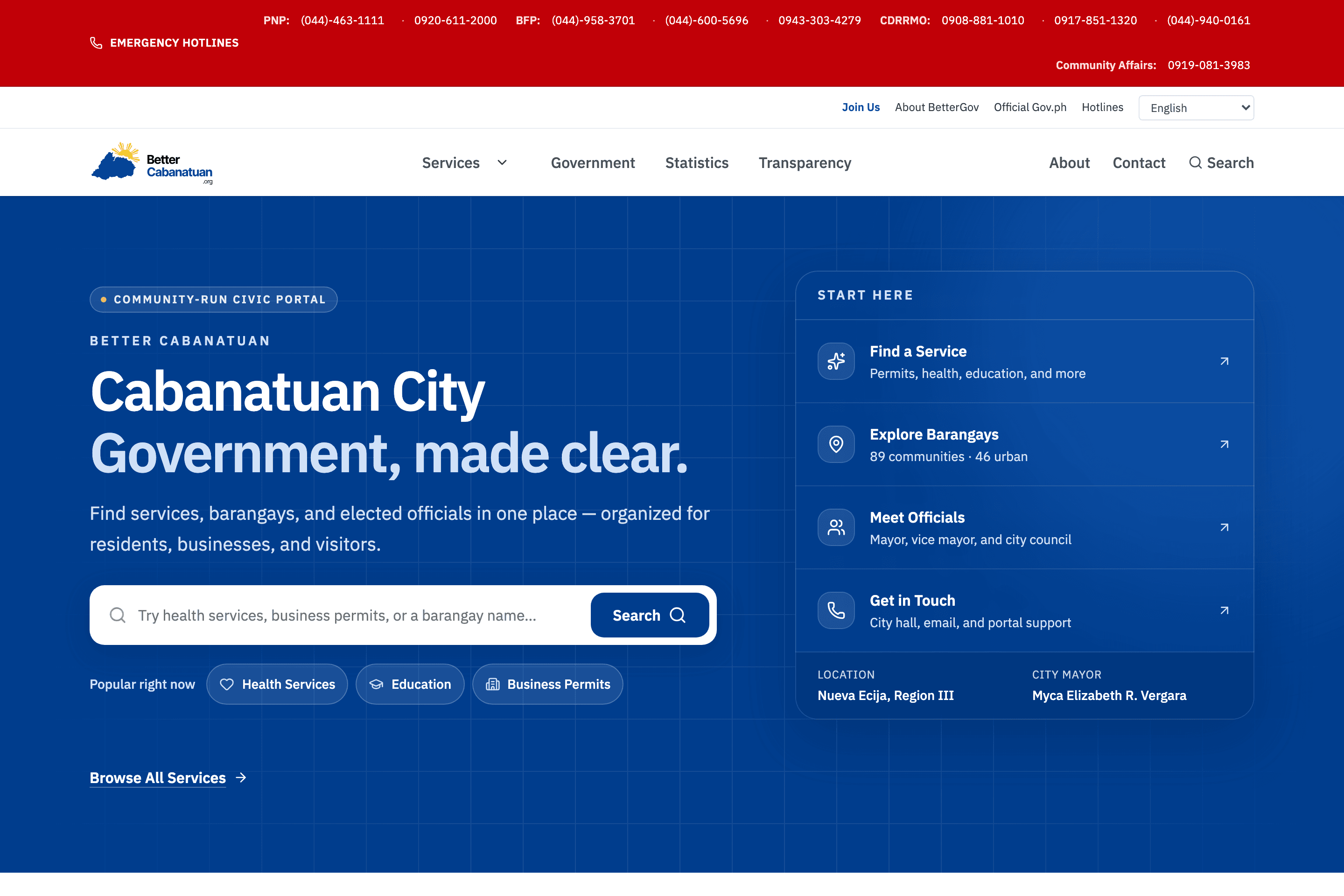Click the Browse All Services link

(158, 778)
